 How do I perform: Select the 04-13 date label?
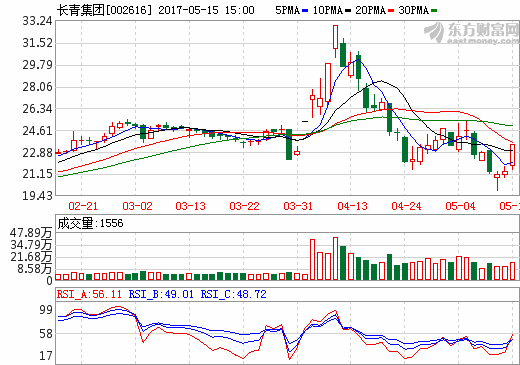(352, 206)
